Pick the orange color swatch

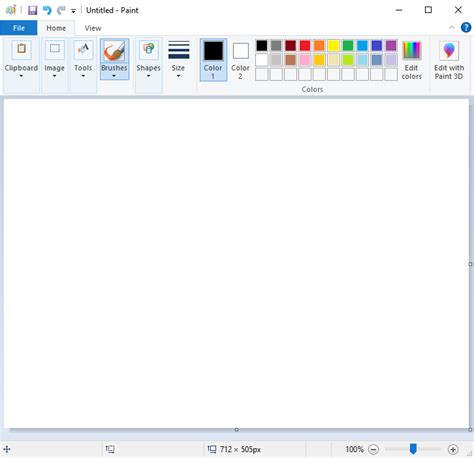click(x=319, y=45)
